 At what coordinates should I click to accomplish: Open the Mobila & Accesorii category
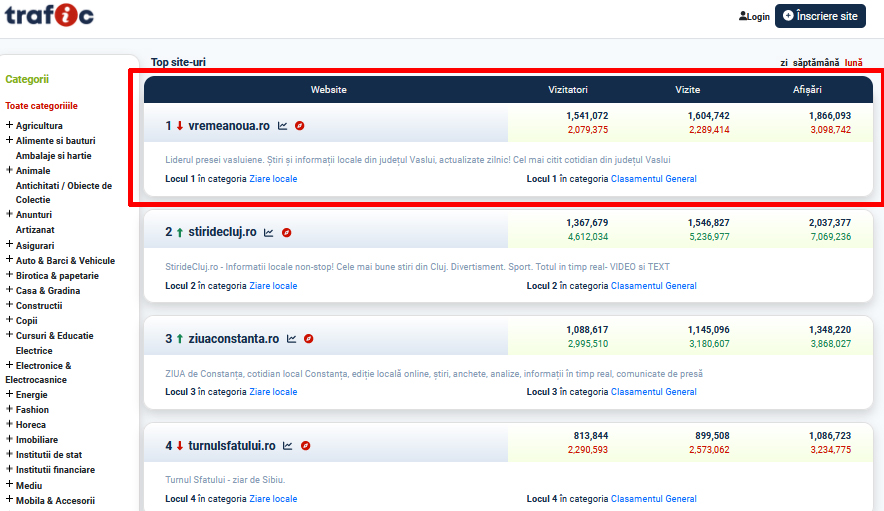55,501
